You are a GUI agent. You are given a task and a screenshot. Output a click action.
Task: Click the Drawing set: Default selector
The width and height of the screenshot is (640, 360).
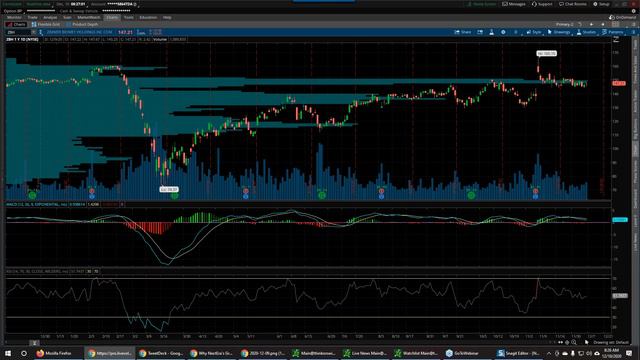coord(611,342)
